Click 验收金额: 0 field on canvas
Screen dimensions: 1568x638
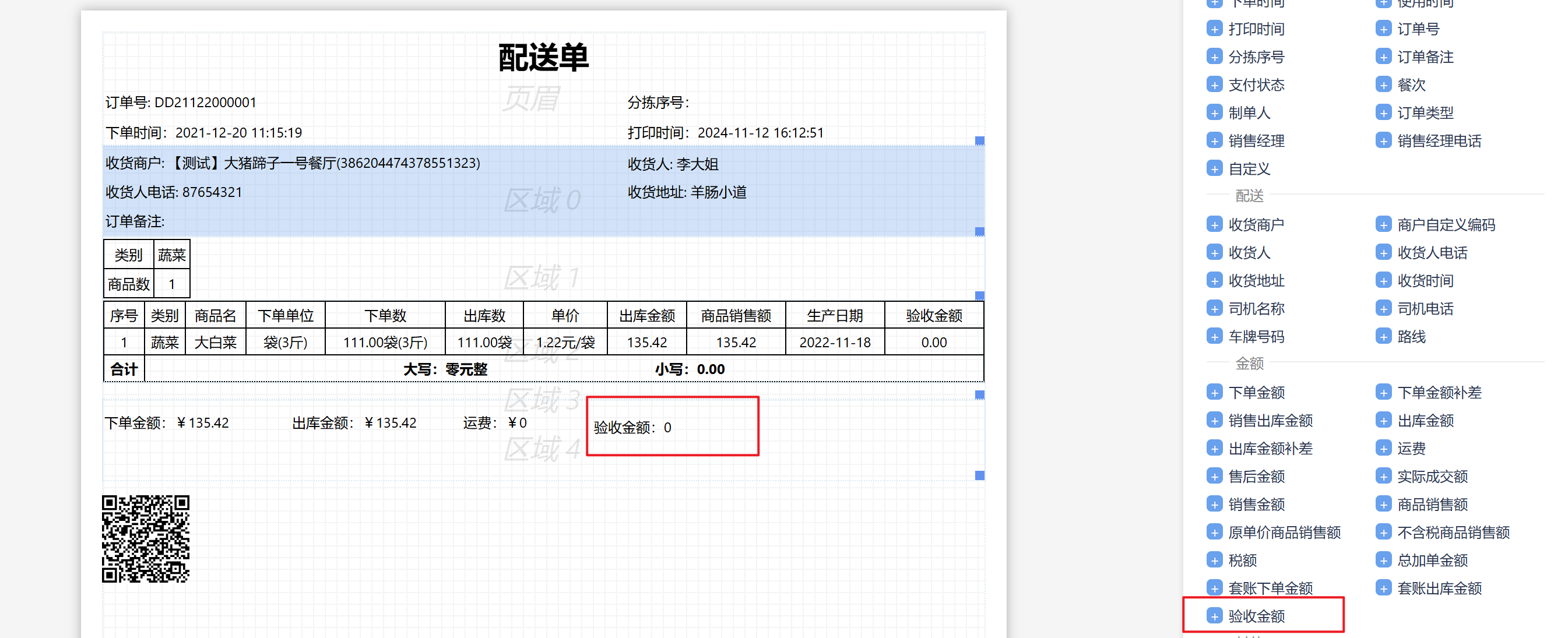pos(632,428)
